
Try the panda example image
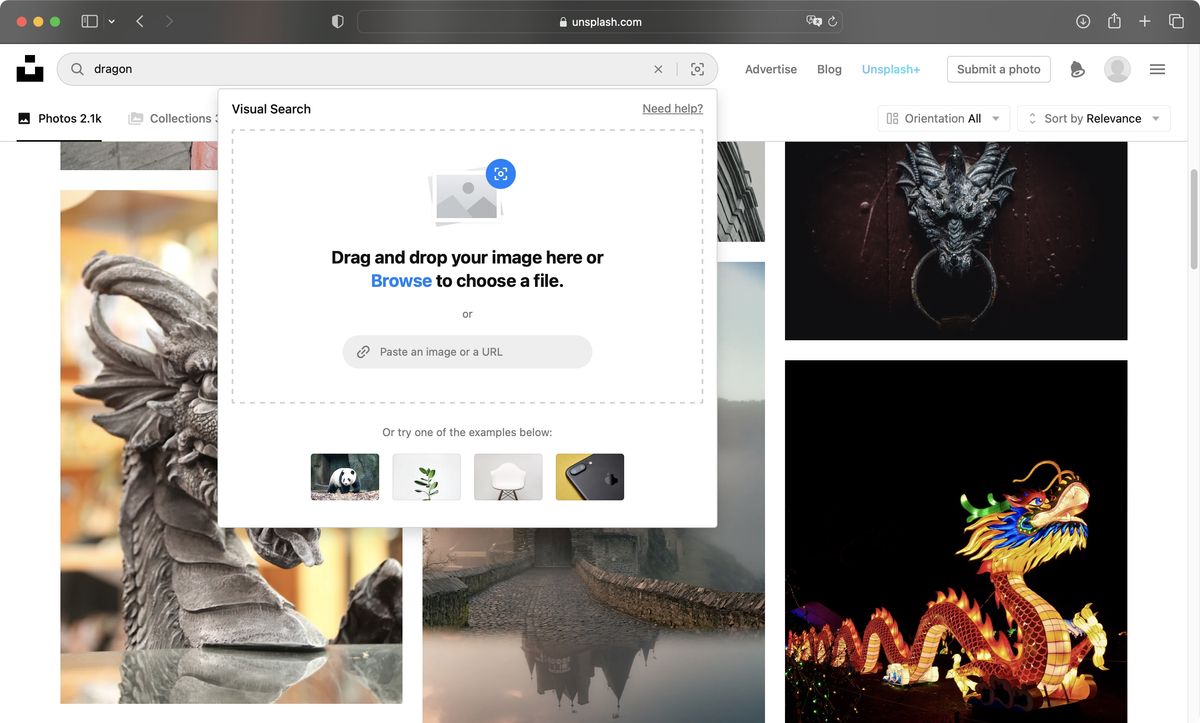tap(344, 477)
